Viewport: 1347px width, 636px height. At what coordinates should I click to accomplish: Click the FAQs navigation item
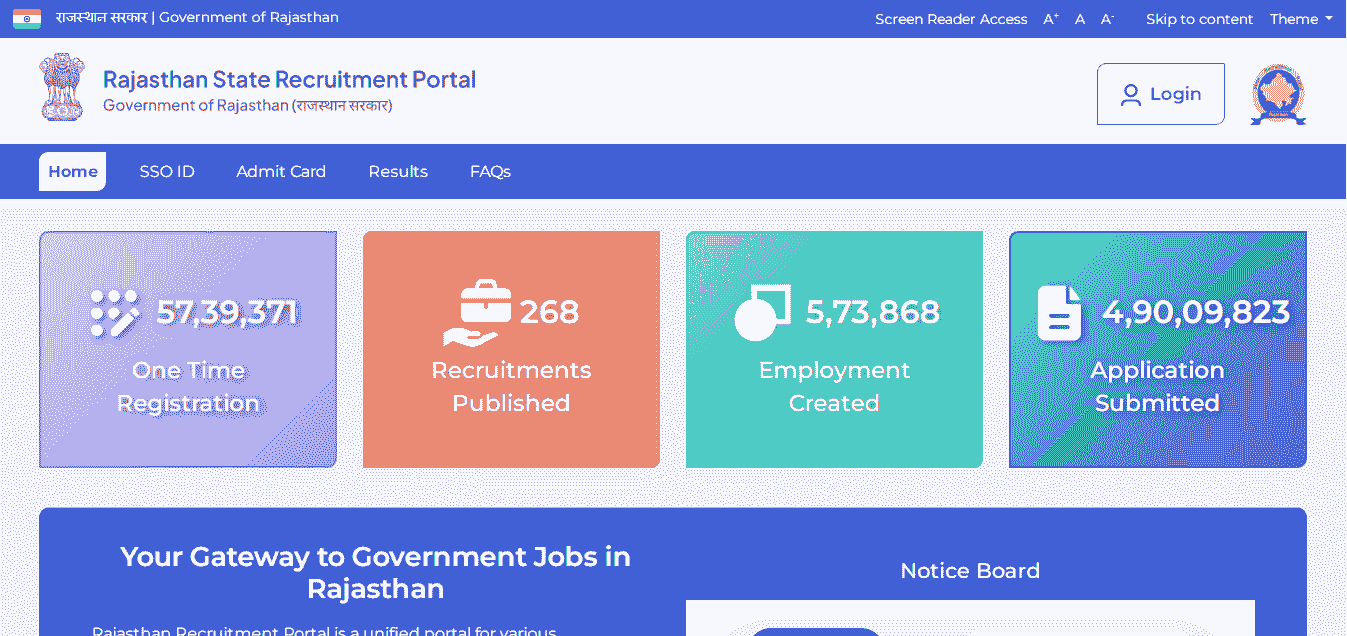(x=491, y=171)
